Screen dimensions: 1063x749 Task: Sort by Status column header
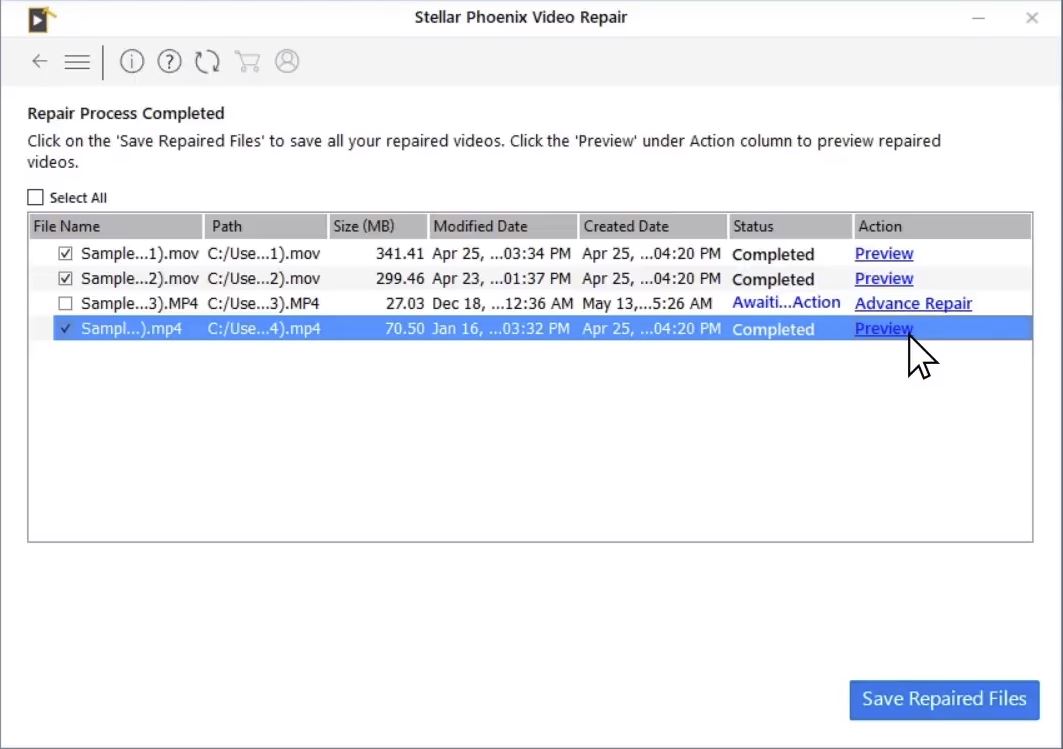[788, 226]
